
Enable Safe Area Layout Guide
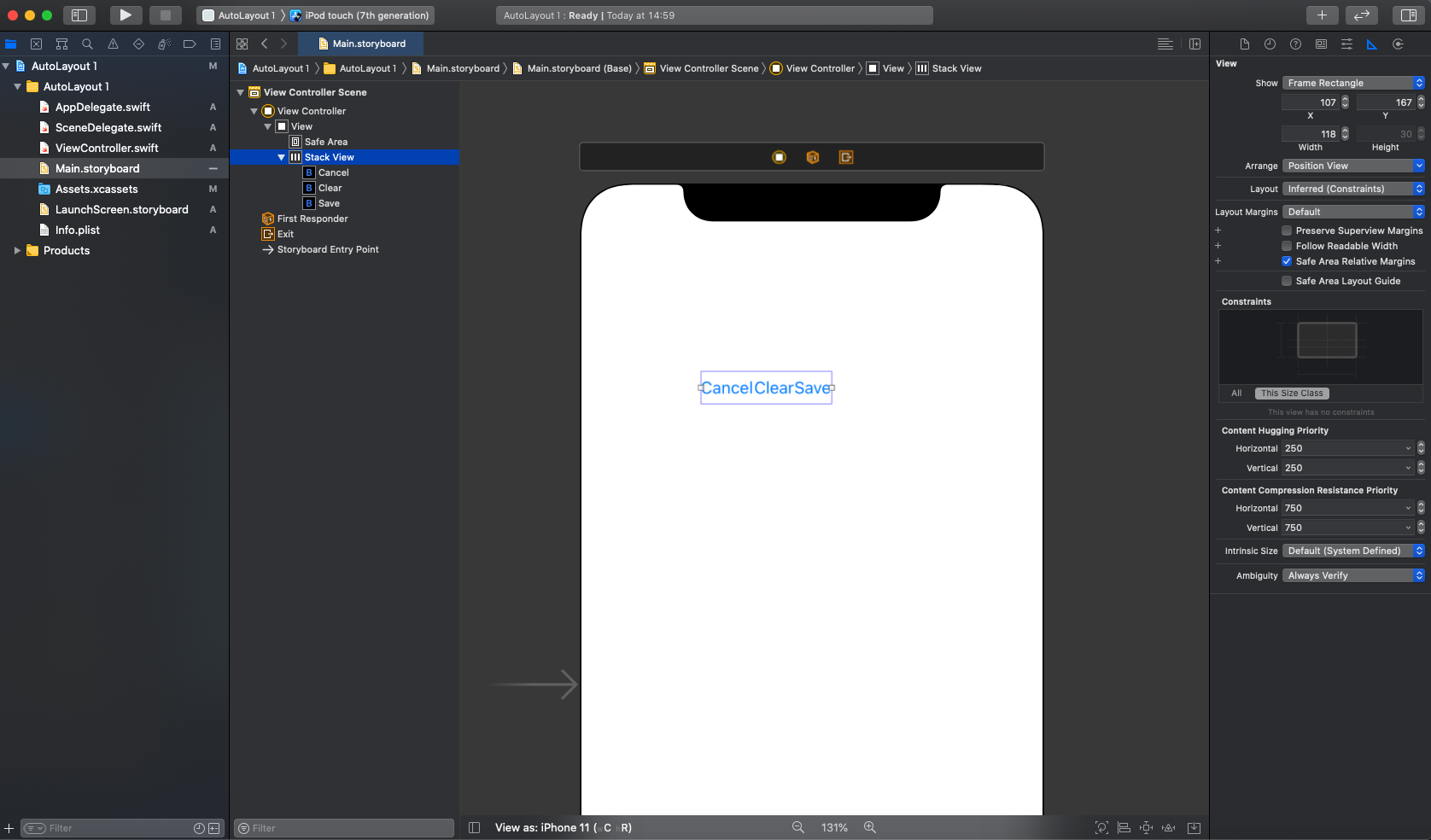(x=1287, y=281)
